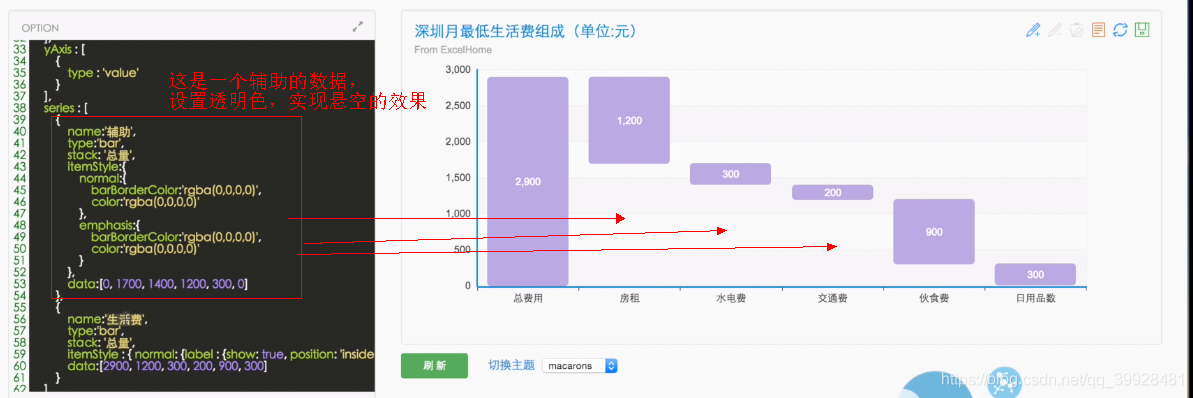Click line 59 itemStyle label show true
The image size is (1193, 398).
click(221, 355)
